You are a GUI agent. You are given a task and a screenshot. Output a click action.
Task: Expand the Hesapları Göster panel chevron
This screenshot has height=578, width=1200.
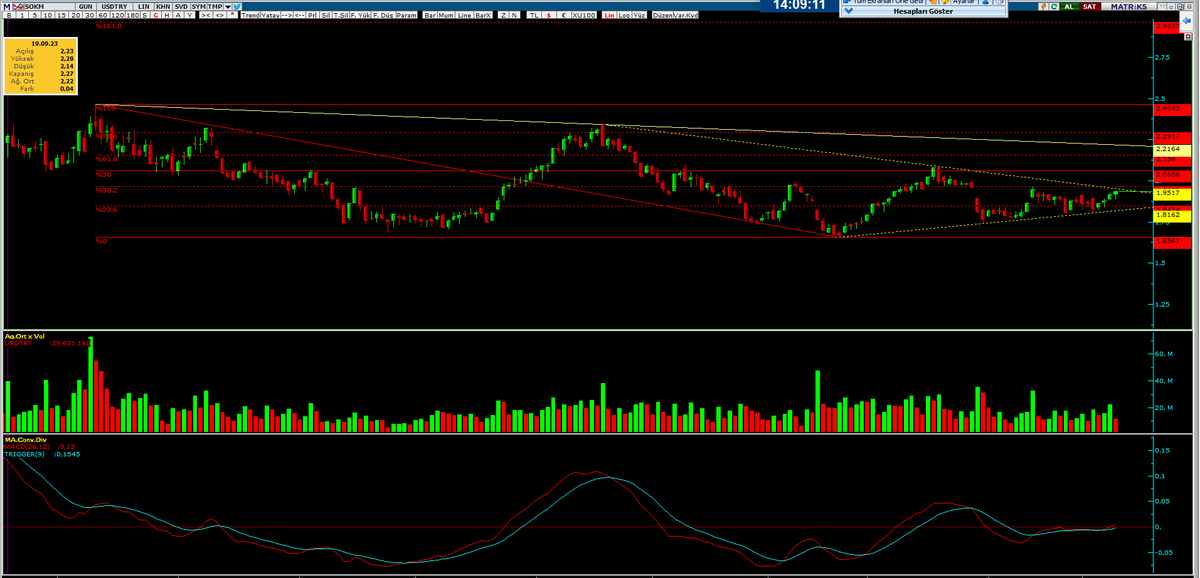point(849,11)
